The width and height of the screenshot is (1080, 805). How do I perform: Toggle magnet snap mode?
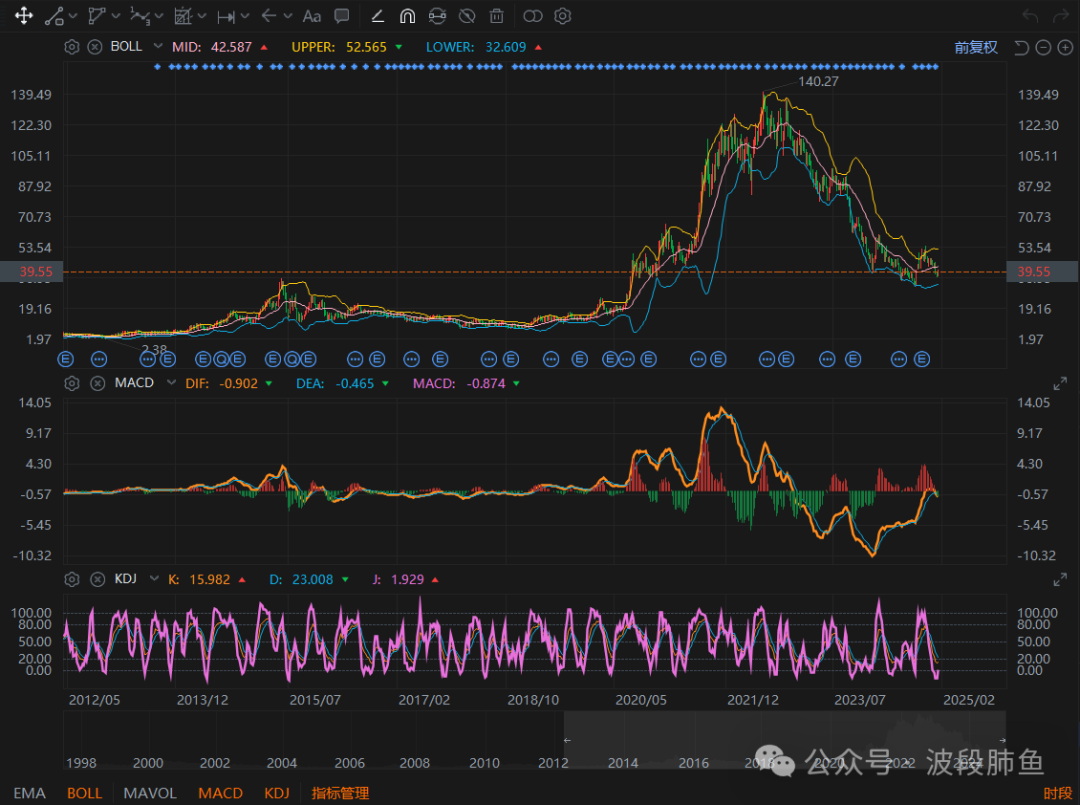pos(407,16)
